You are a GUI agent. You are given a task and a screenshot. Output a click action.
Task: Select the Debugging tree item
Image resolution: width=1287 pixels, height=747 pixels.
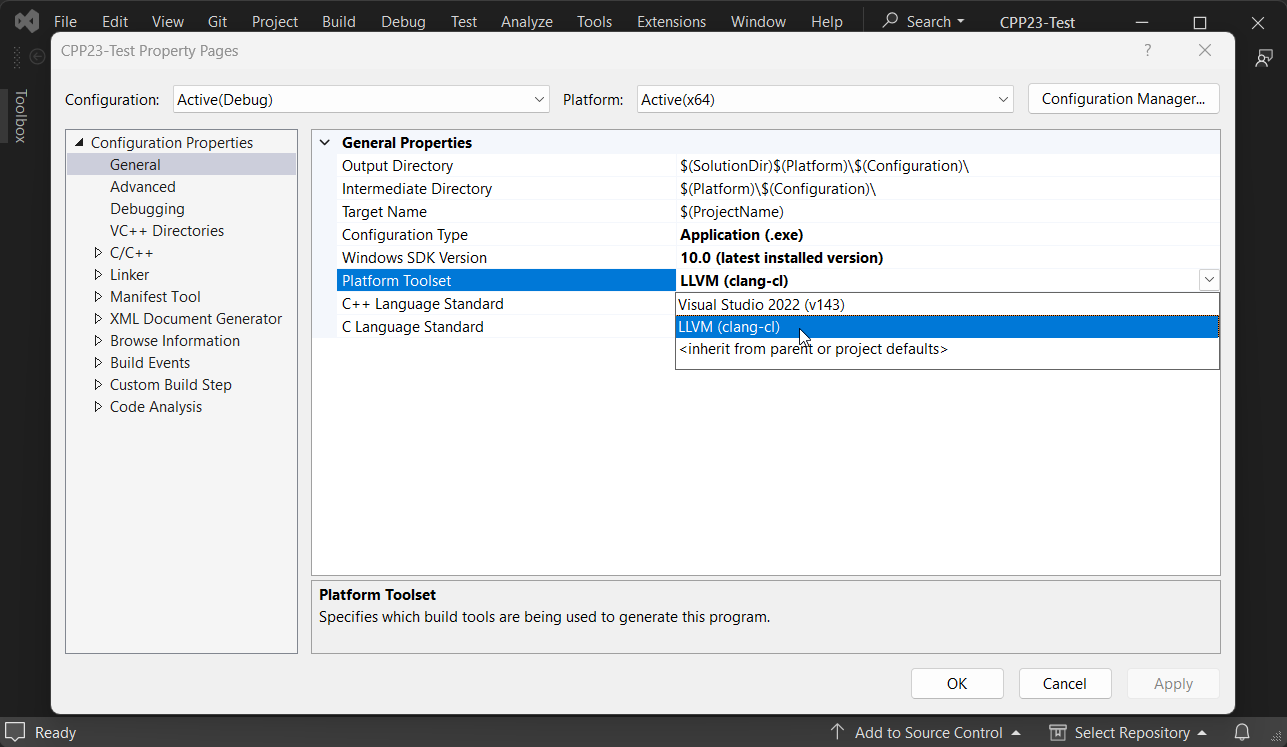click(147, 209)
